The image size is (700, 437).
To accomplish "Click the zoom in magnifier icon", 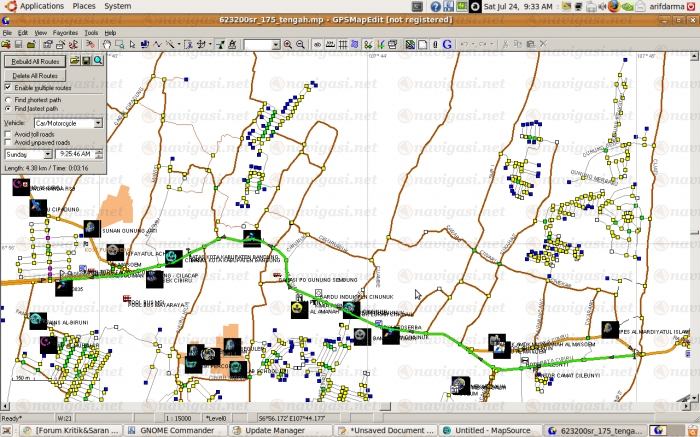I will (288, 45).
